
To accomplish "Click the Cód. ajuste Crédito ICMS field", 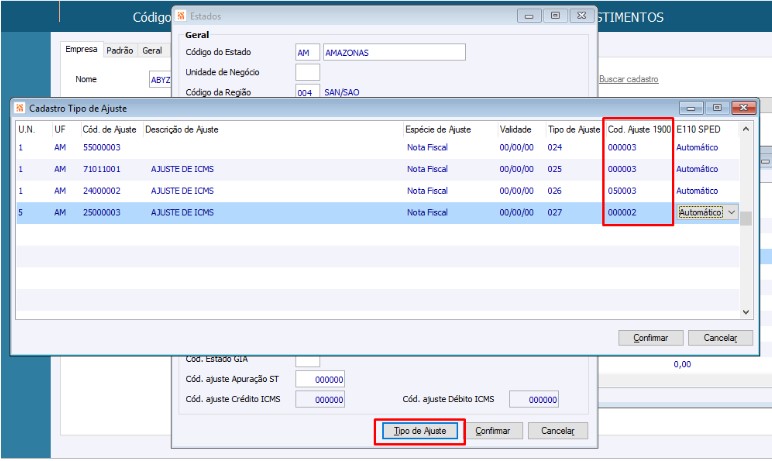I will [x=320, y=399].
